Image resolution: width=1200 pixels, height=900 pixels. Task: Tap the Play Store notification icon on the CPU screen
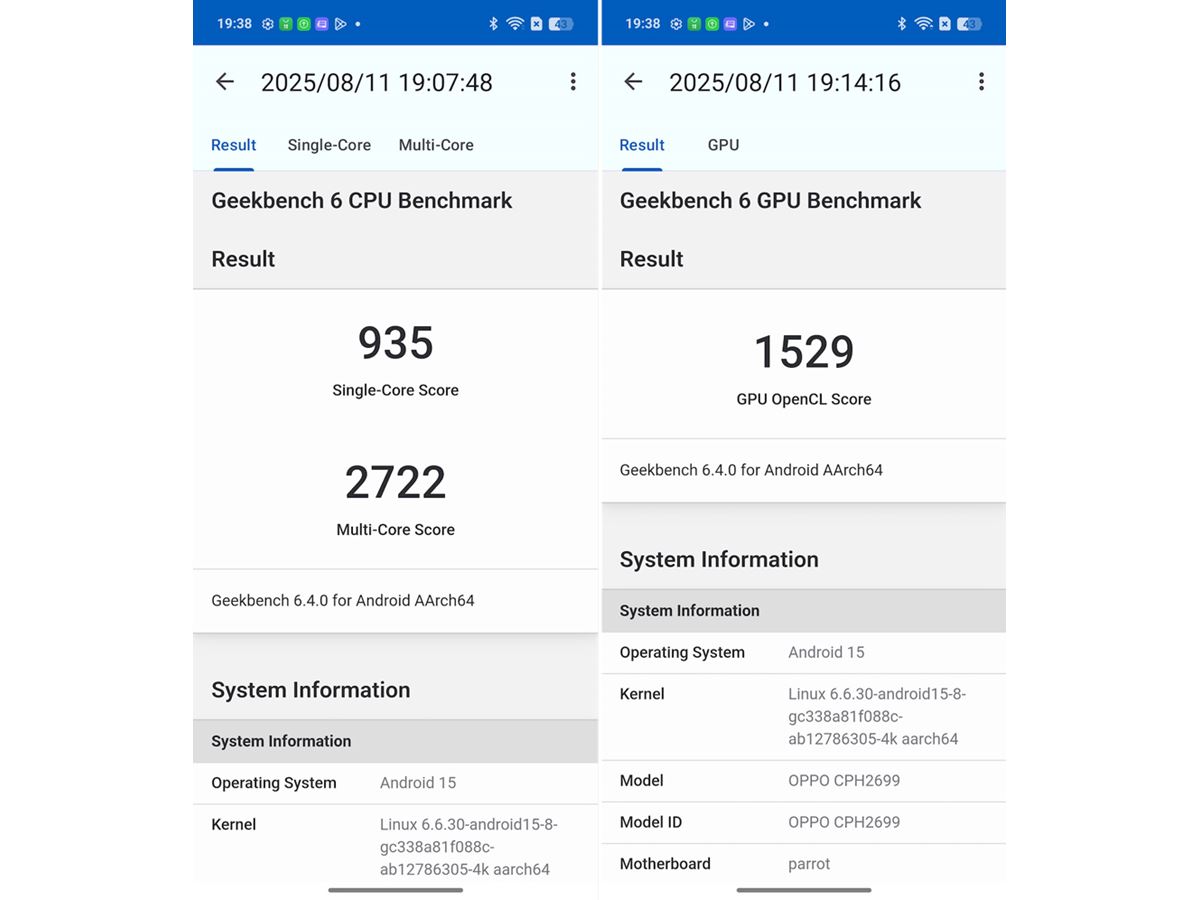pyautogui.click(x=340, y=23)
